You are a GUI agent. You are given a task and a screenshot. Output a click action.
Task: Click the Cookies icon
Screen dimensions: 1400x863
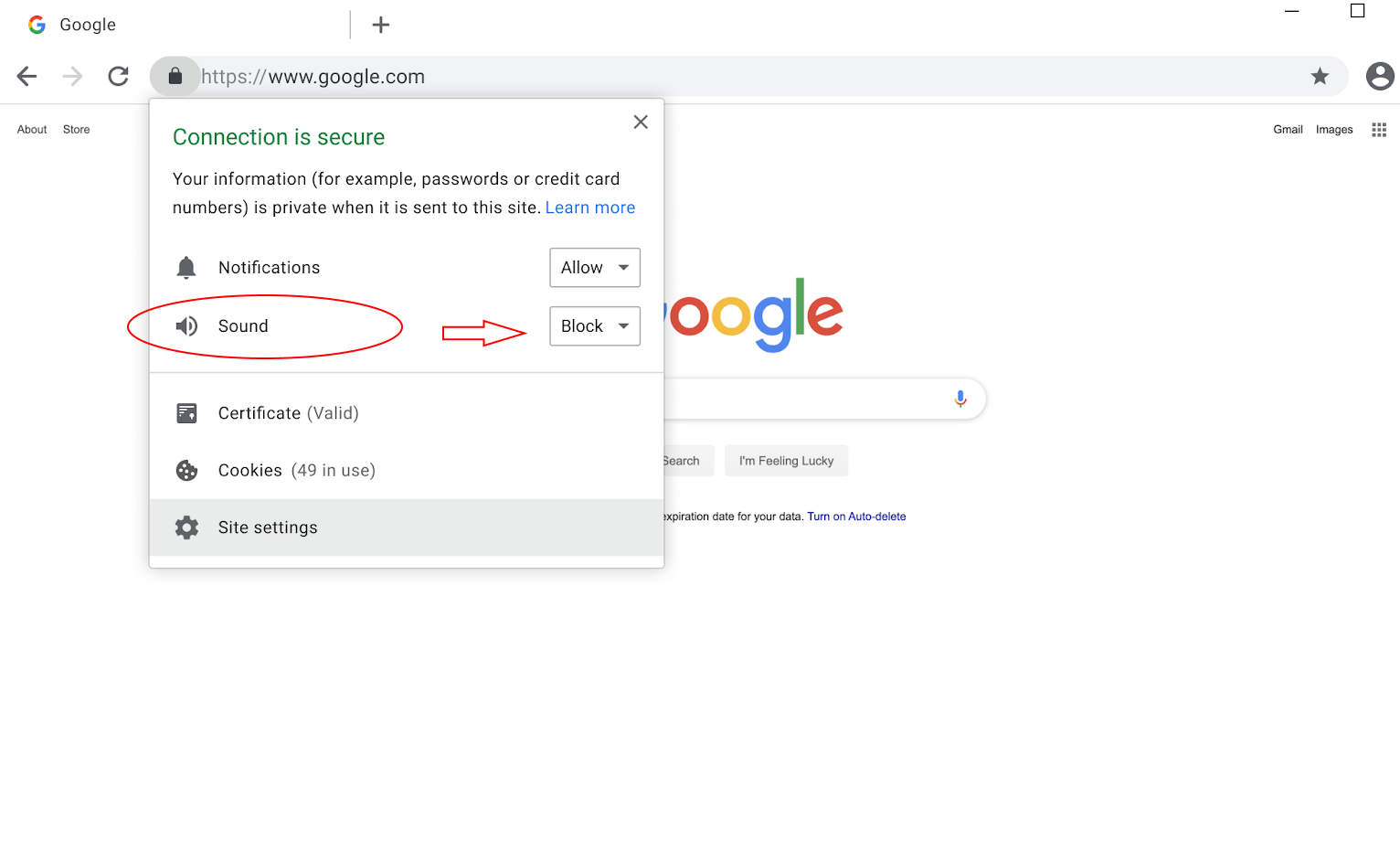(186, 471)
